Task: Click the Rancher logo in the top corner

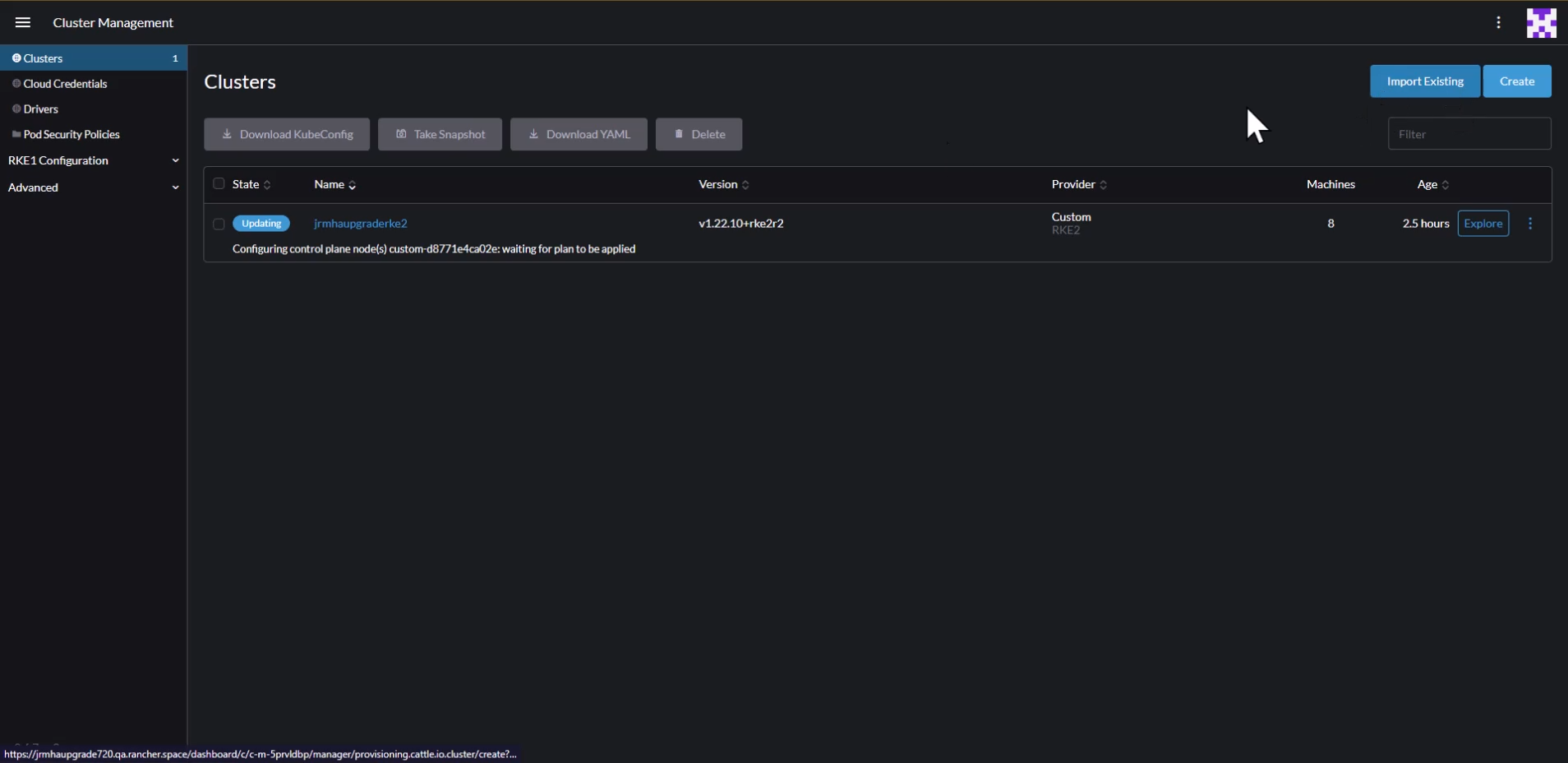Action: [1542, 22]
